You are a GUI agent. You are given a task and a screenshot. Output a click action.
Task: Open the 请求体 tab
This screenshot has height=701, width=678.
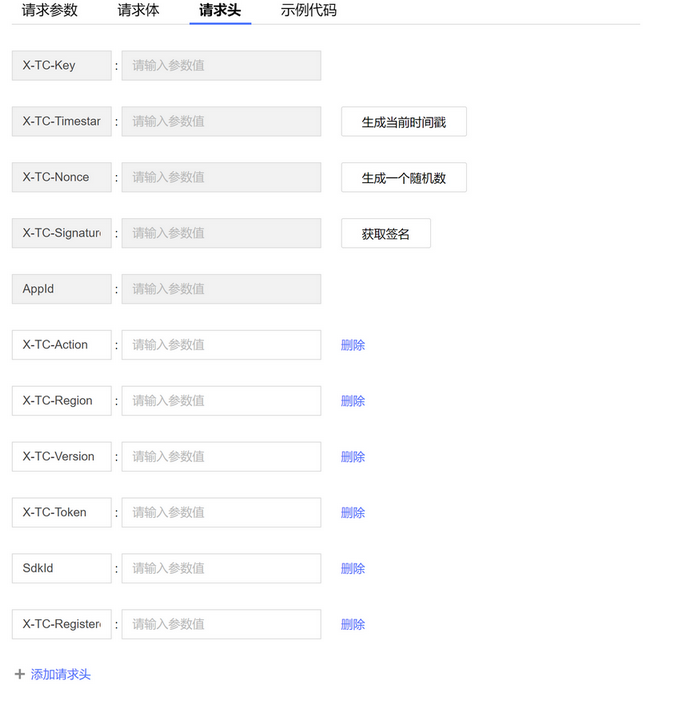click(x=138, y=10)
